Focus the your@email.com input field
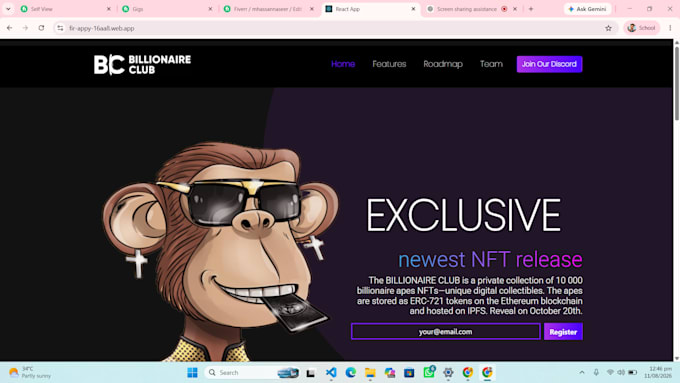 445,331
